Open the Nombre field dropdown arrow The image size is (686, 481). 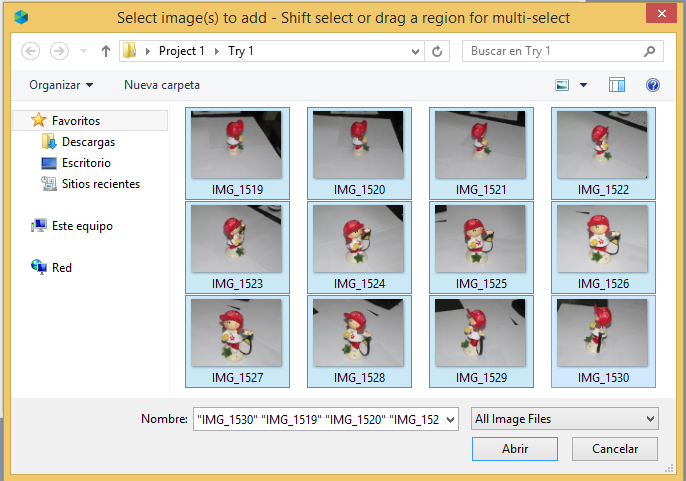pos(451,419)
